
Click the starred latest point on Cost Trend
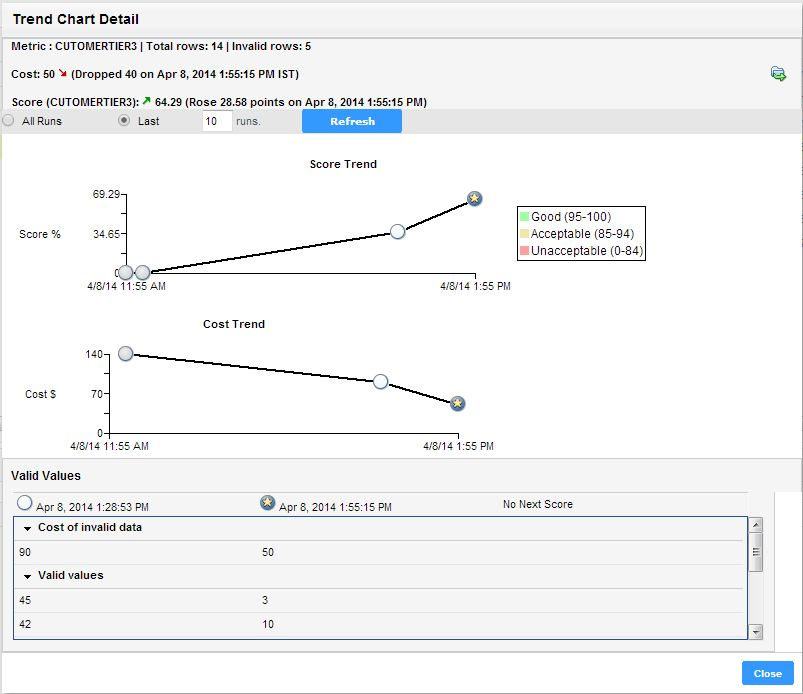click(457, 404)
